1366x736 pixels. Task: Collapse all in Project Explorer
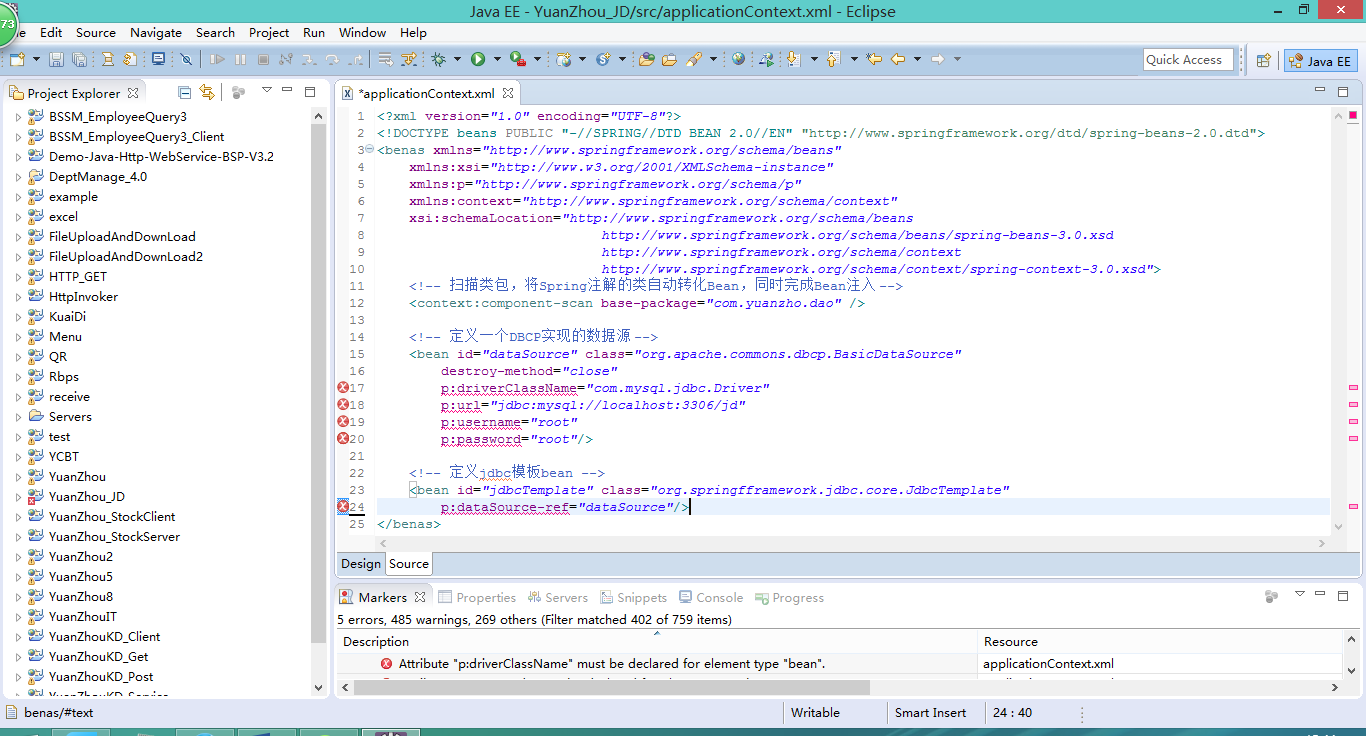click(x=184, y=92)
